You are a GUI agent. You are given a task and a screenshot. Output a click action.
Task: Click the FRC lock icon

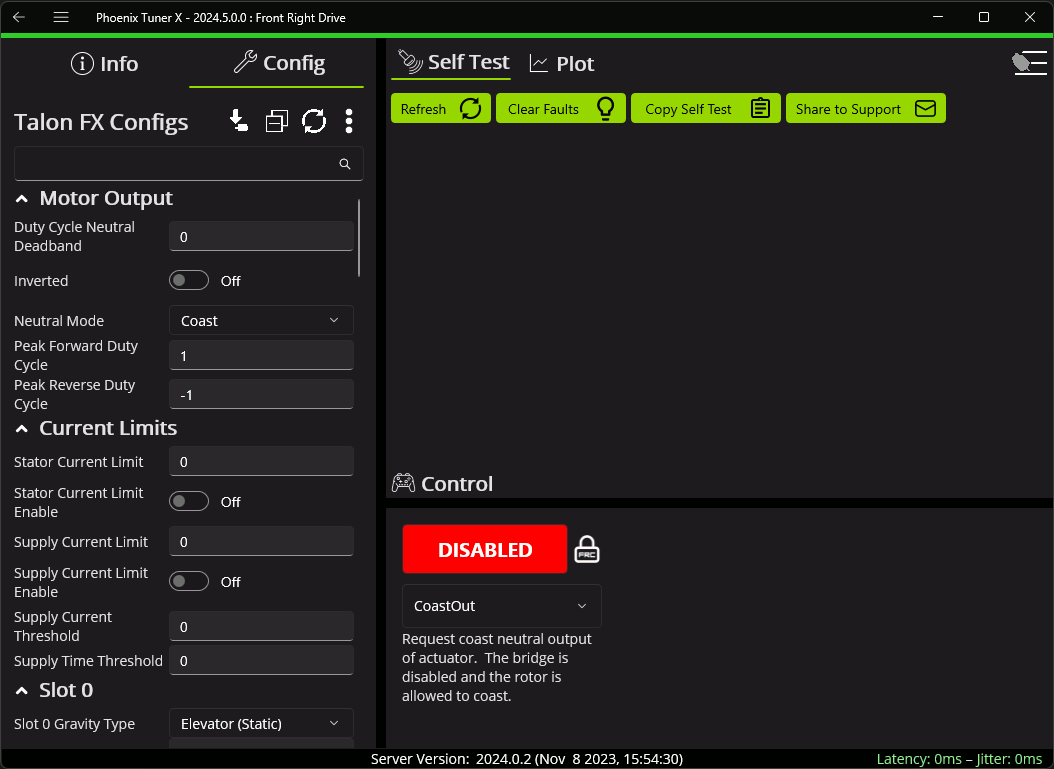[x=587, y=549]
